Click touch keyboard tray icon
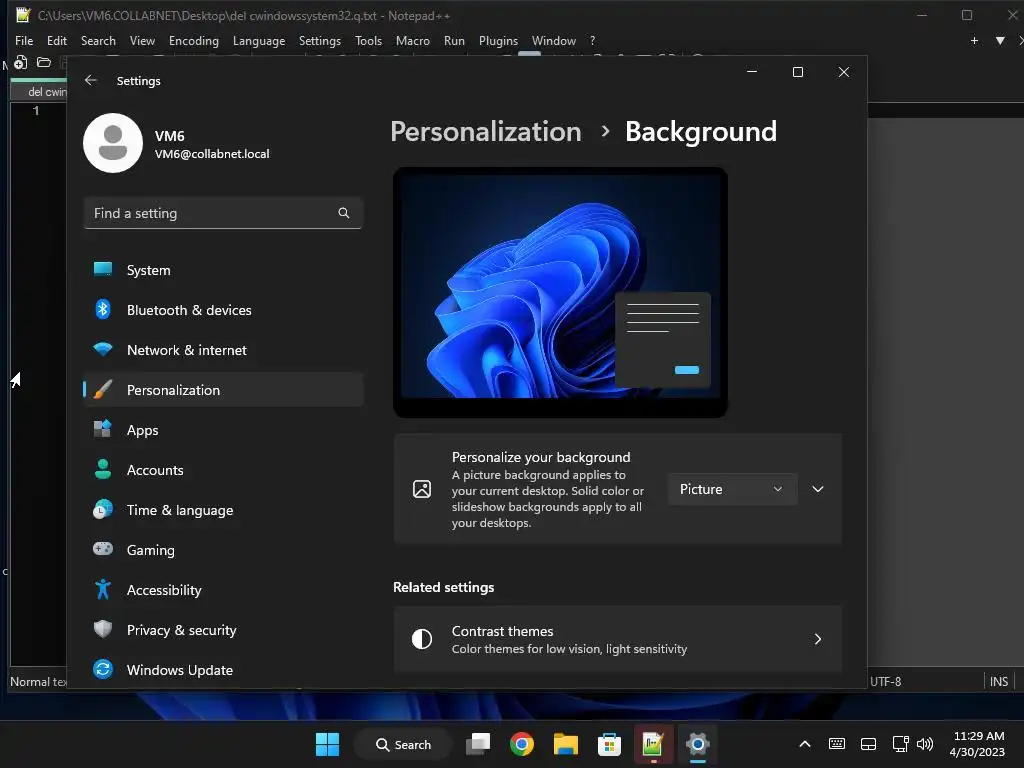This screenshot has height=768, width=1024. click(x=837, y=744)
